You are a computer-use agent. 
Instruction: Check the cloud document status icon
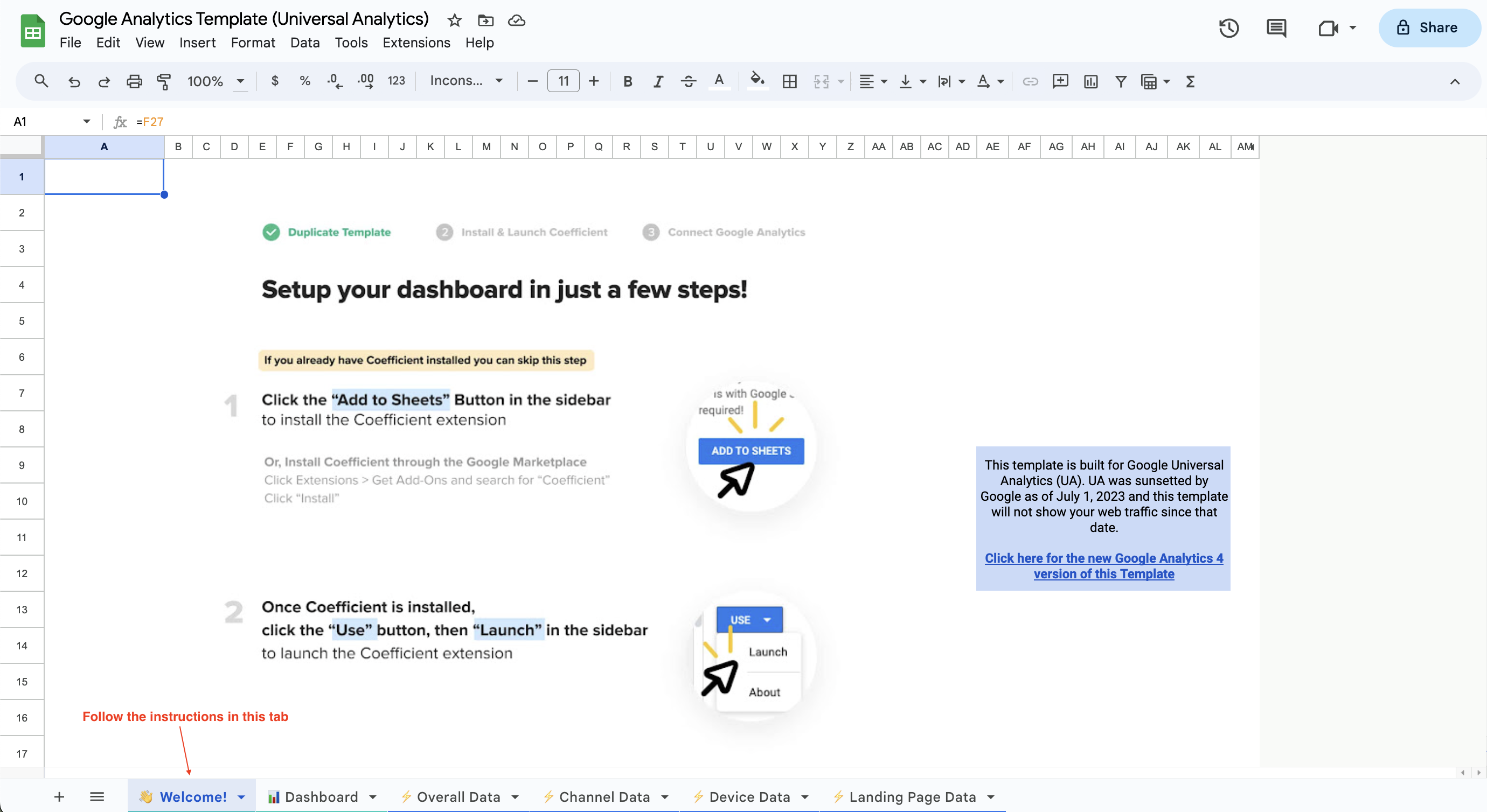tap(516, 20)
